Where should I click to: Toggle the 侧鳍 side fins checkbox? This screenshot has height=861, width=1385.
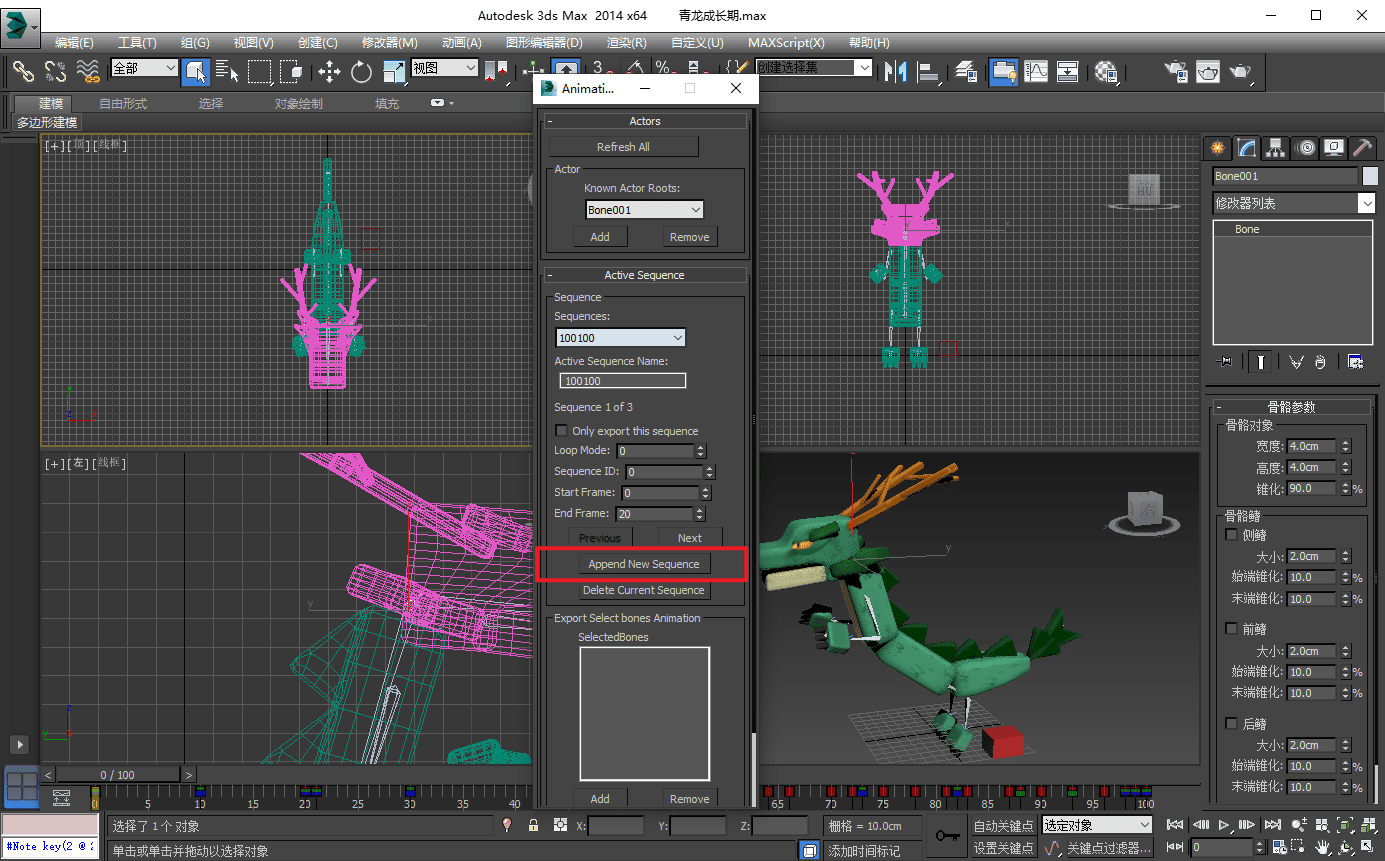tap(1232, 535)
